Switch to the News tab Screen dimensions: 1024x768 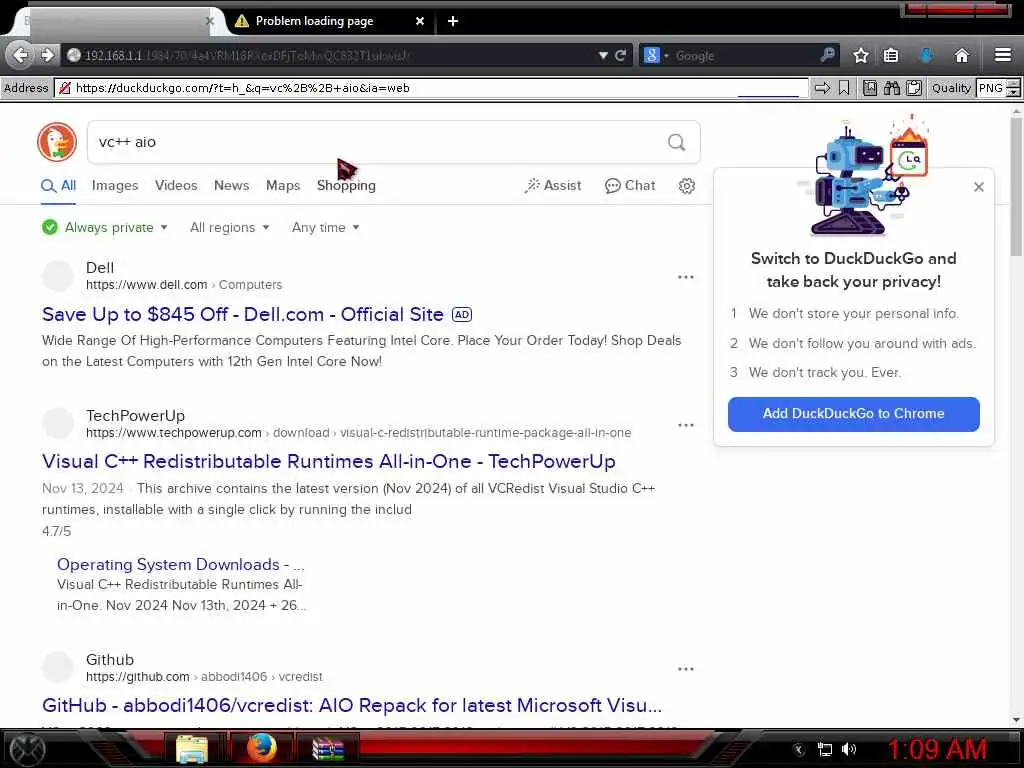[231, 185]
